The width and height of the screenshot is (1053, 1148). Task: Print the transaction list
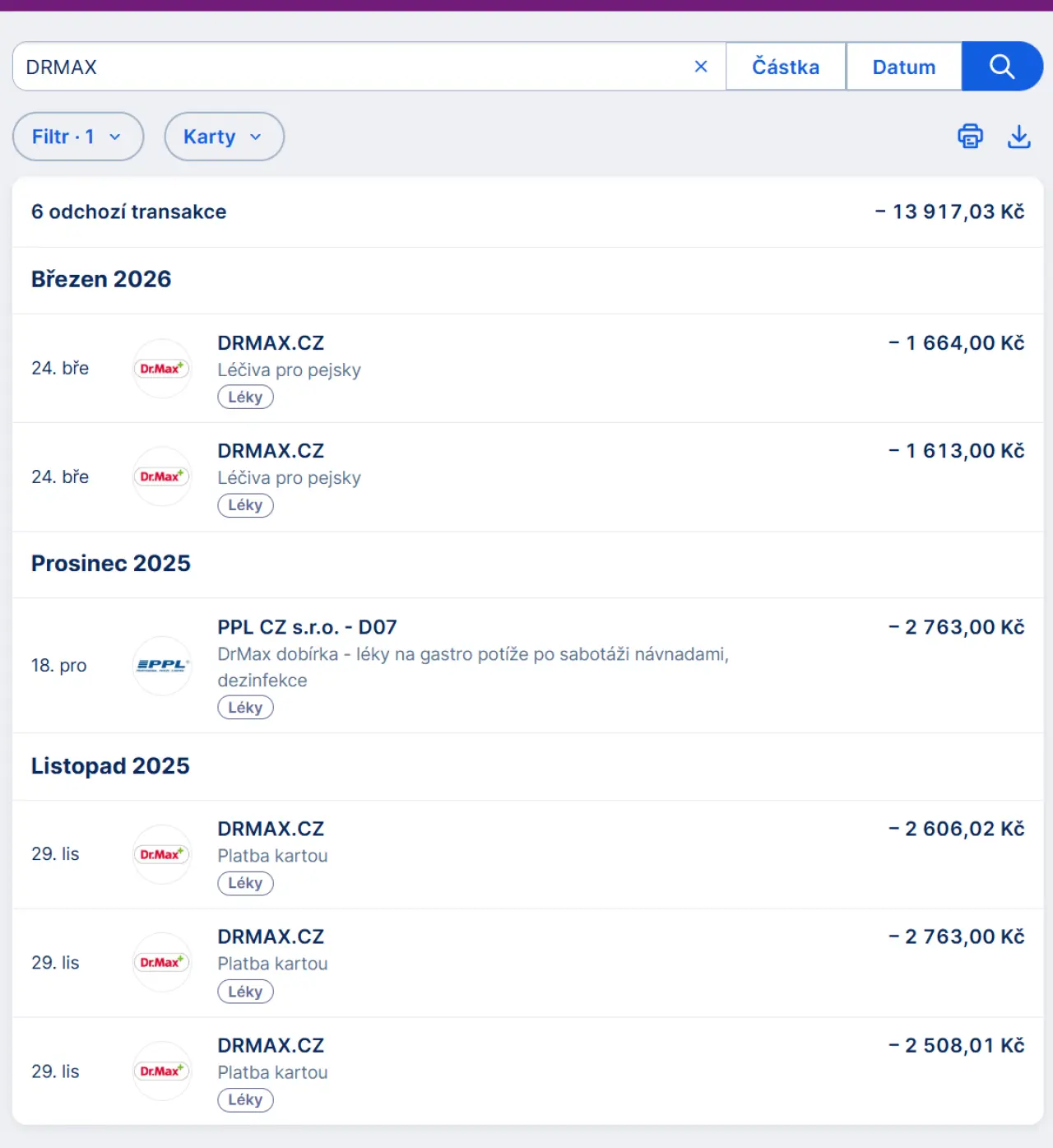pyautogui.click(x=971, y=136)
